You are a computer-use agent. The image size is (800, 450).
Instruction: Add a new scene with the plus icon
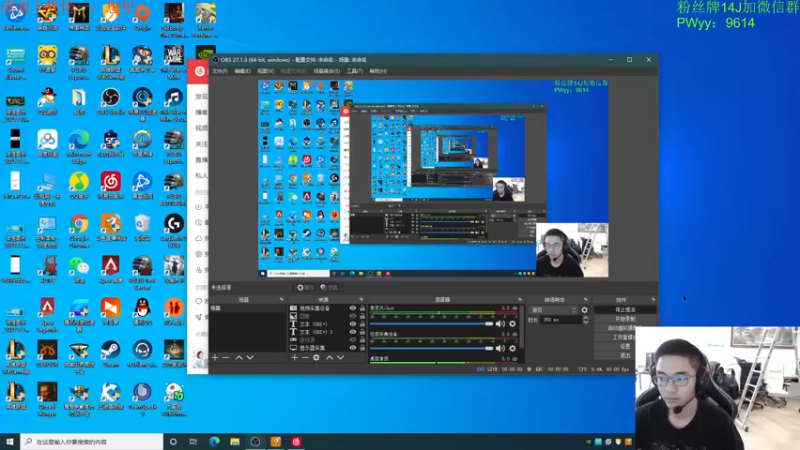(x=215, y=357)
